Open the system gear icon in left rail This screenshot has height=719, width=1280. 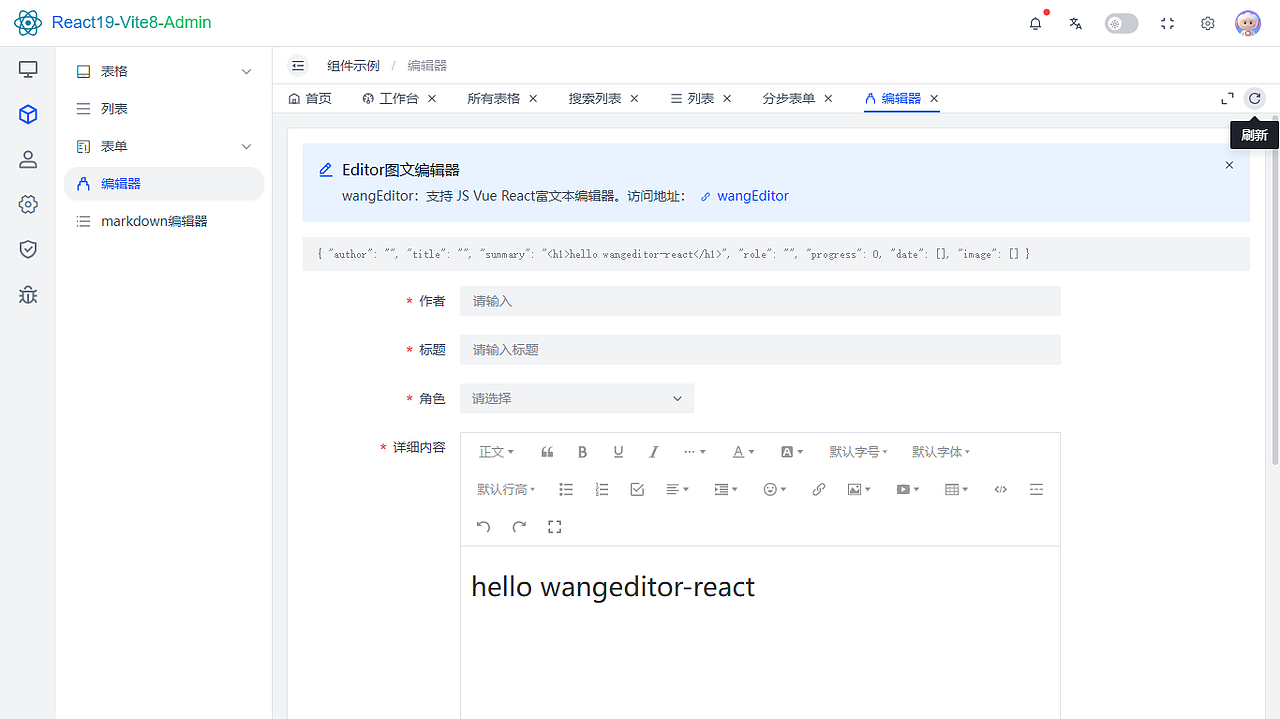tap(28, 204)
